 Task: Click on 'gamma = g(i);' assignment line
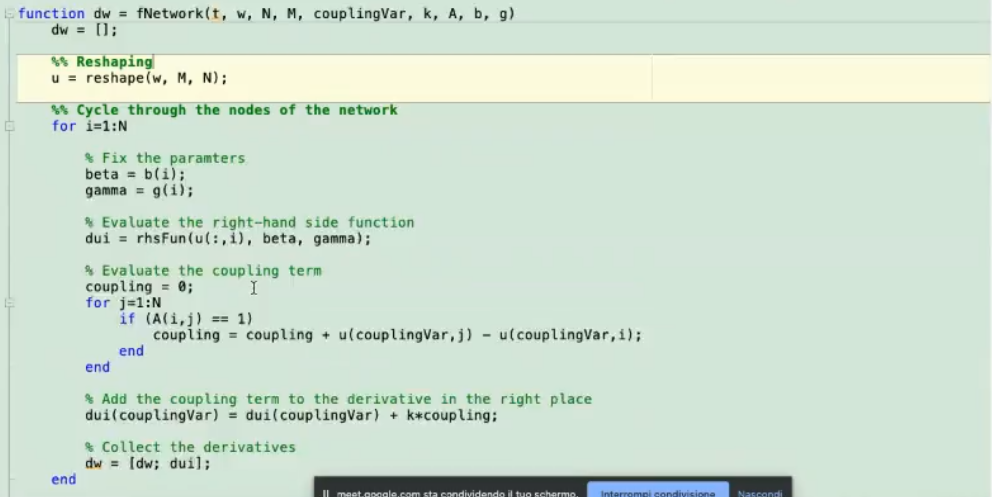click(139, 190)
